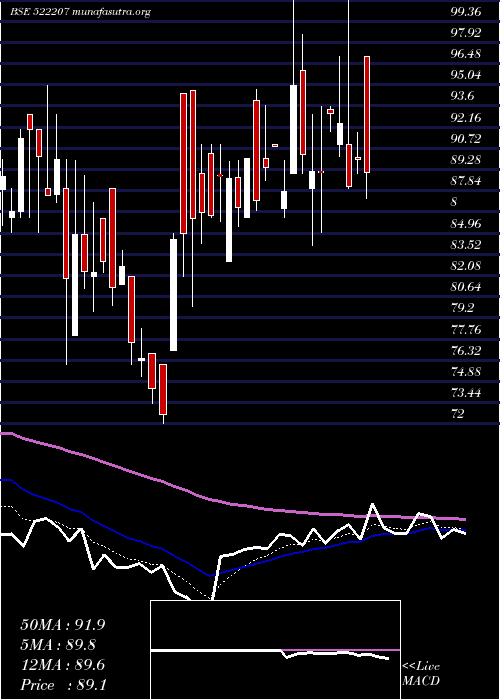Click the 5MA : 89.8 readout
500x700 pixels.
(58, 645)
